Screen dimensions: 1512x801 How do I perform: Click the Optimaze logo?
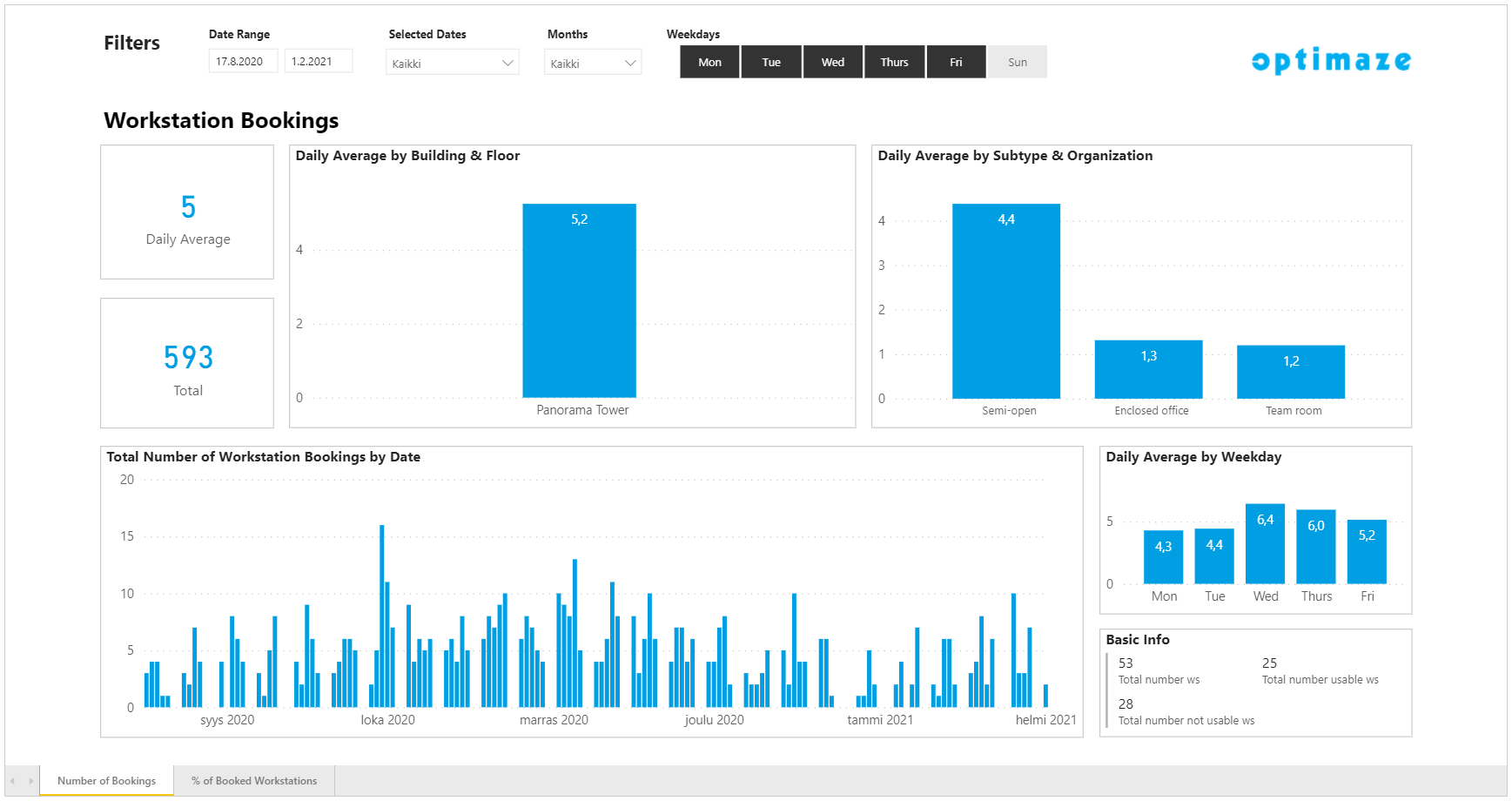click(1331, 61)
